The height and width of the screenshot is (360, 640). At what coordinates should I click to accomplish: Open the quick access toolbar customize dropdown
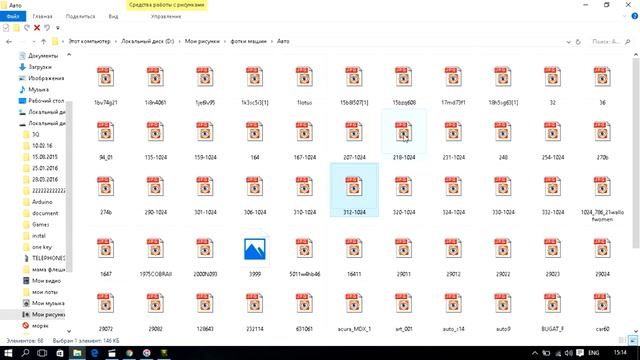click(x=58, y=28)
